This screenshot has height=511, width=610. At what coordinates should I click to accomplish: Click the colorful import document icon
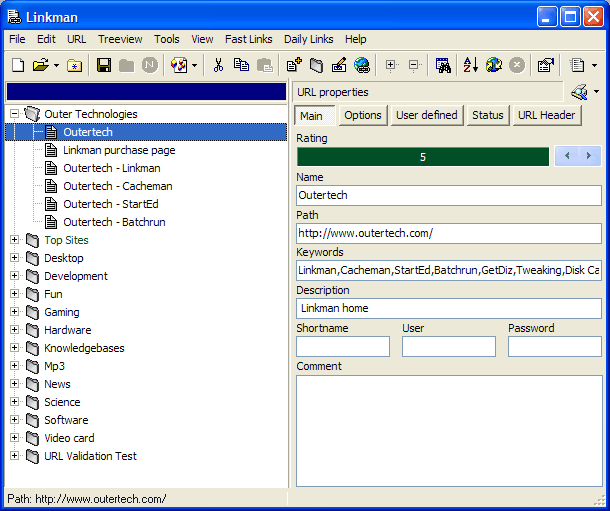[179, 65]
